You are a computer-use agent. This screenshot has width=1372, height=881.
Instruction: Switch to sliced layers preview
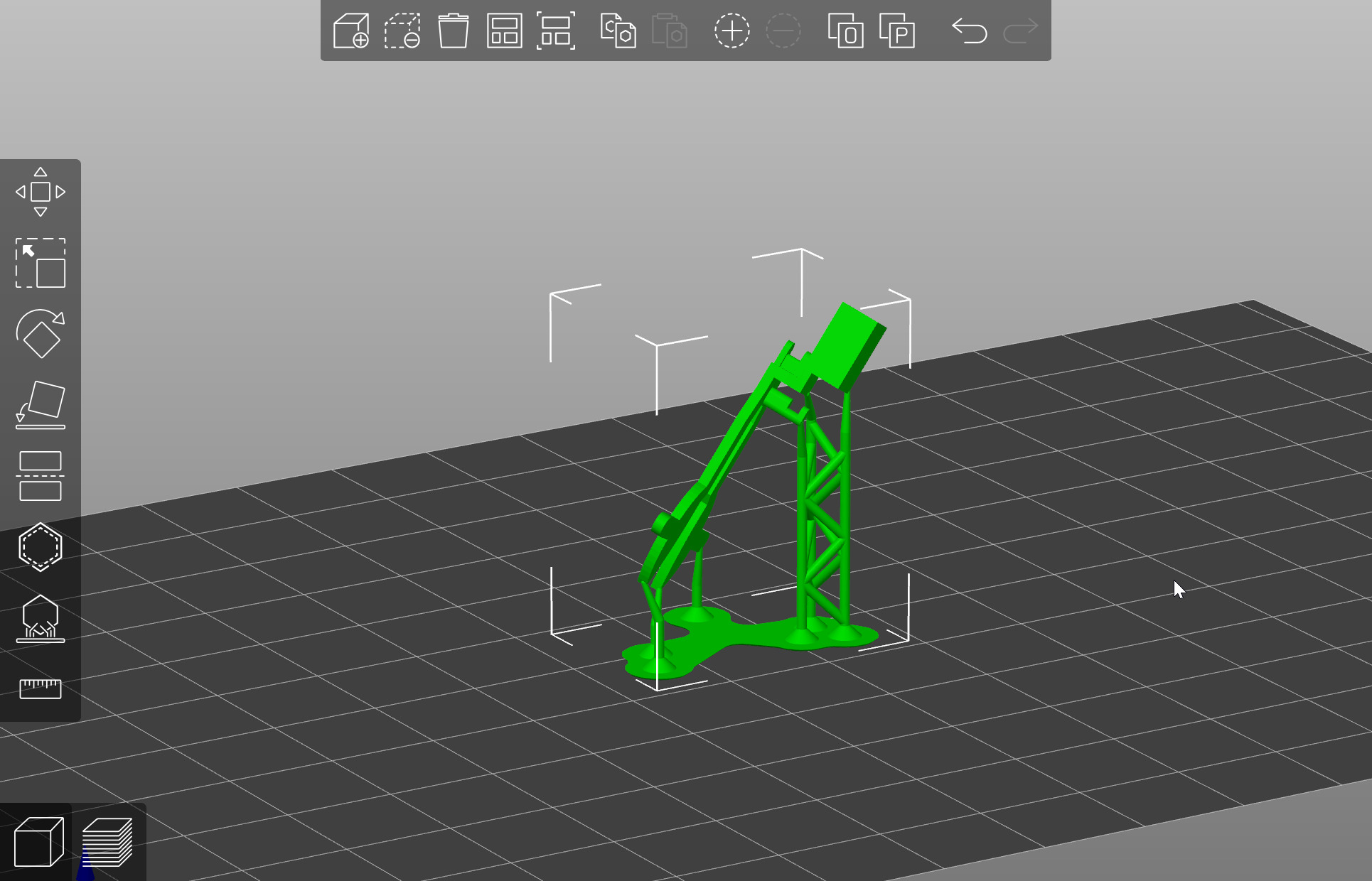pyautogui.click(x=107, y=843)
